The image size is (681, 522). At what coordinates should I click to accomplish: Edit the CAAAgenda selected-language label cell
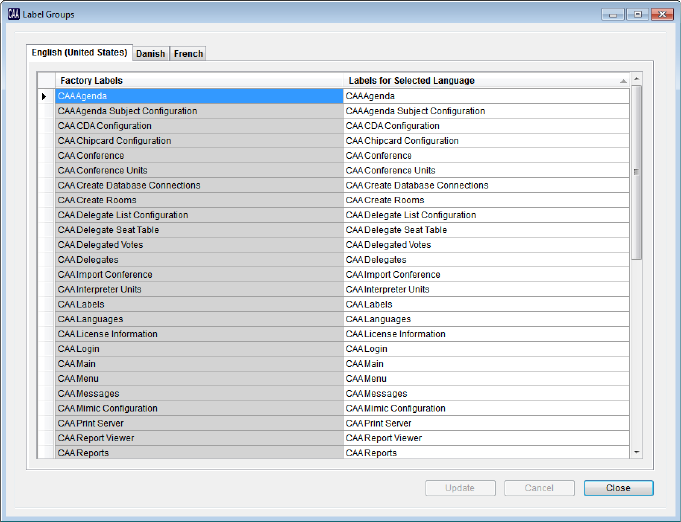(x=486, y=96)
